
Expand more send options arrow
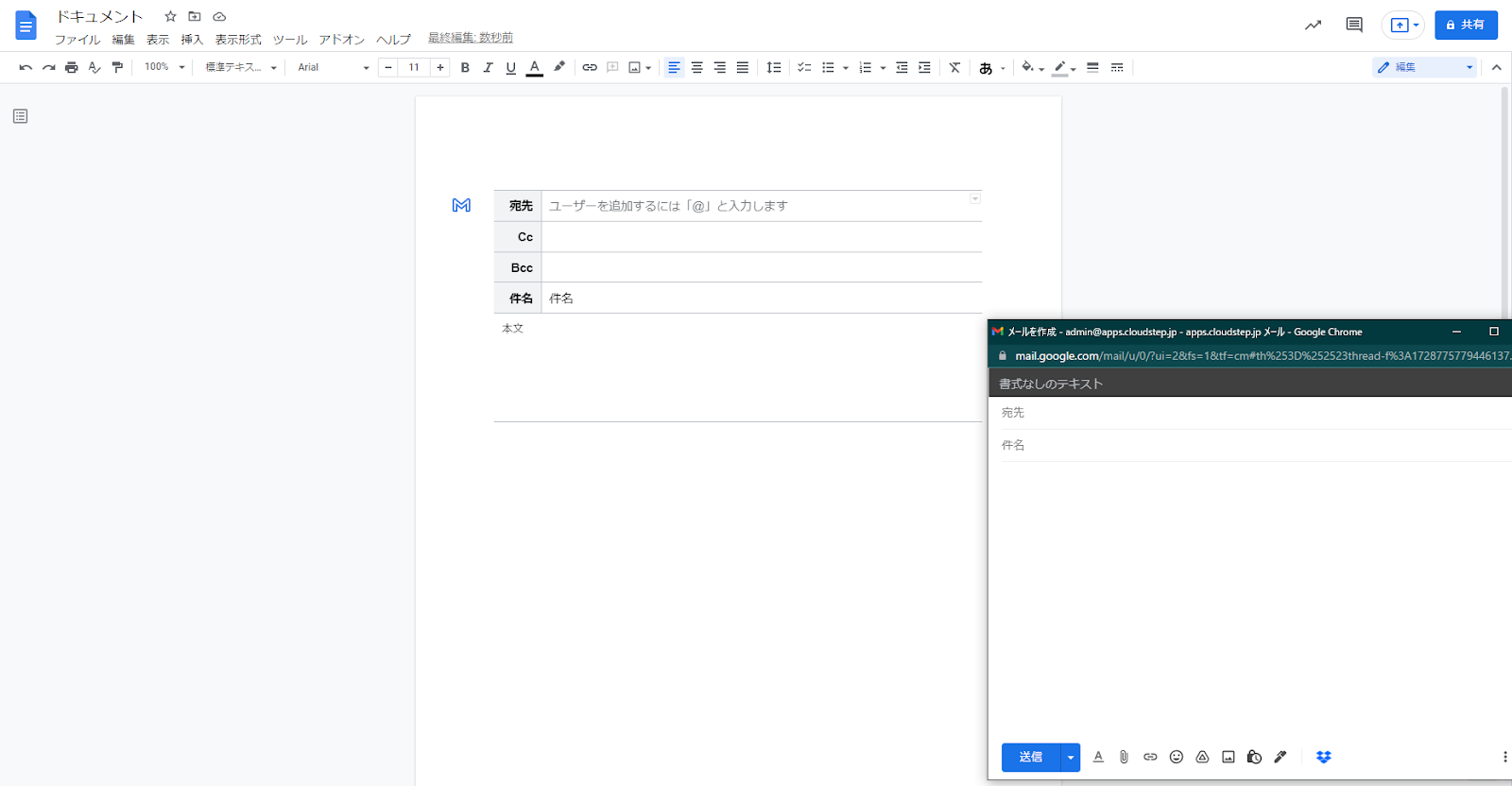[1070, 757]
